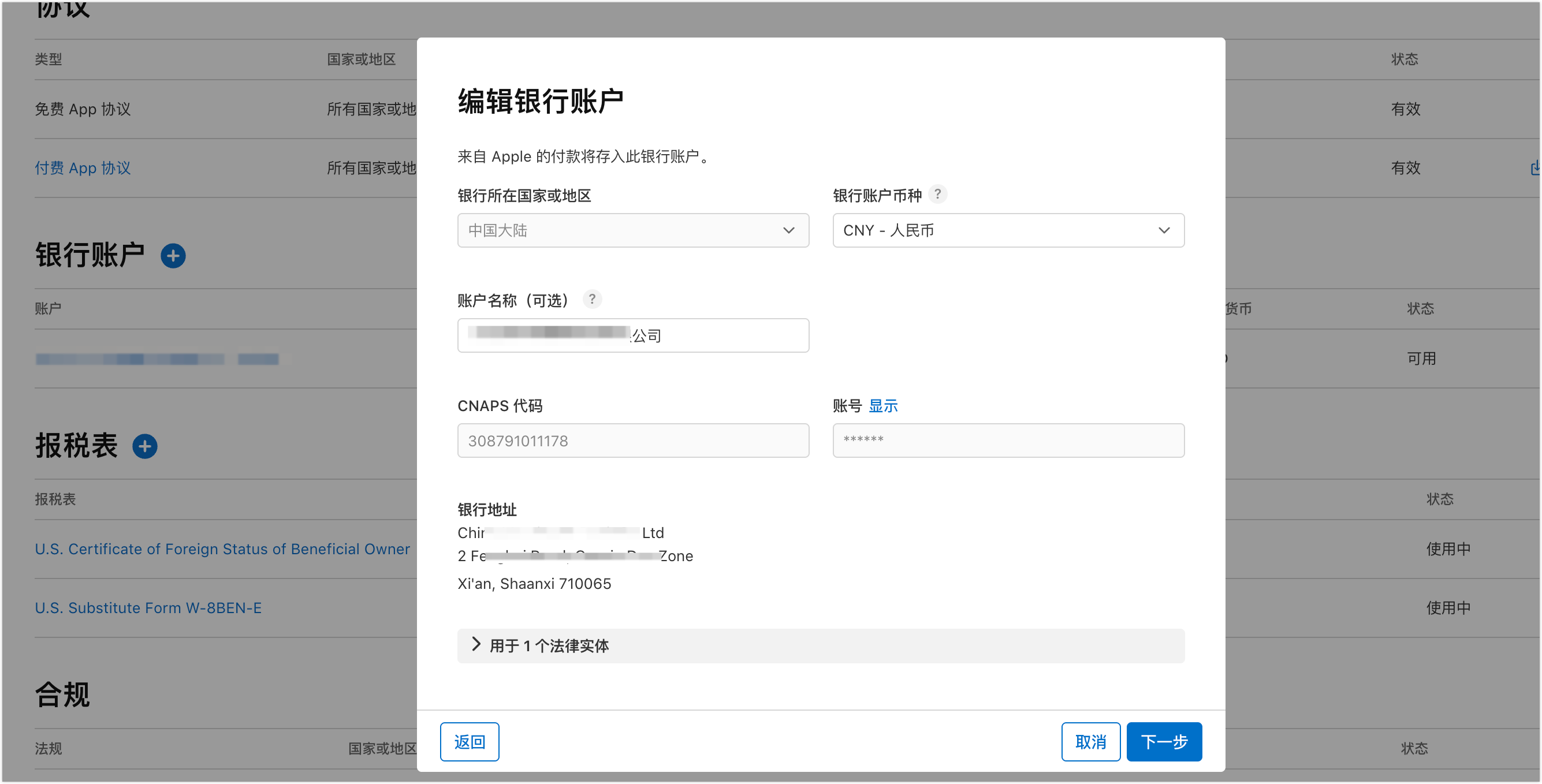Click help icon next to 银行账户币种

click(937, 195)
